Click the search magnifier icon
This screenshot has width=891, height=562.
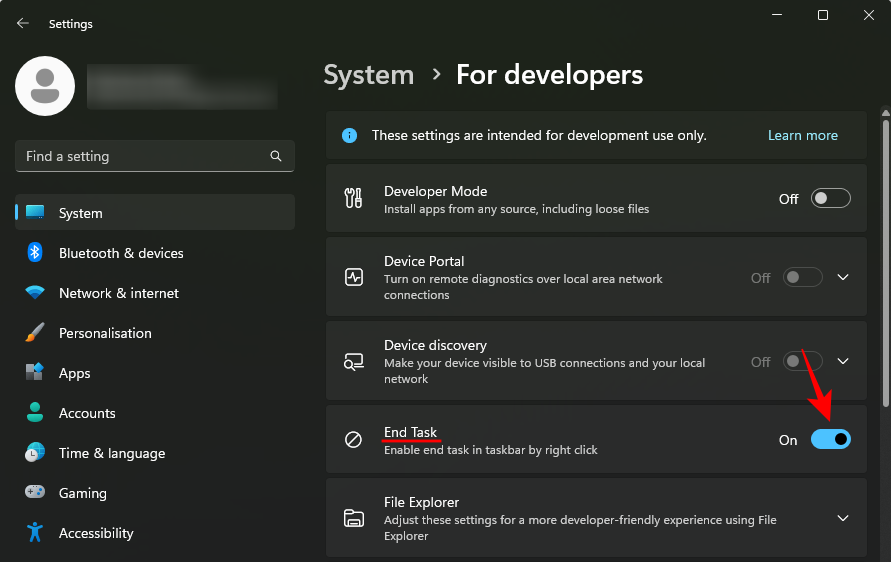(x=276, y=157)
